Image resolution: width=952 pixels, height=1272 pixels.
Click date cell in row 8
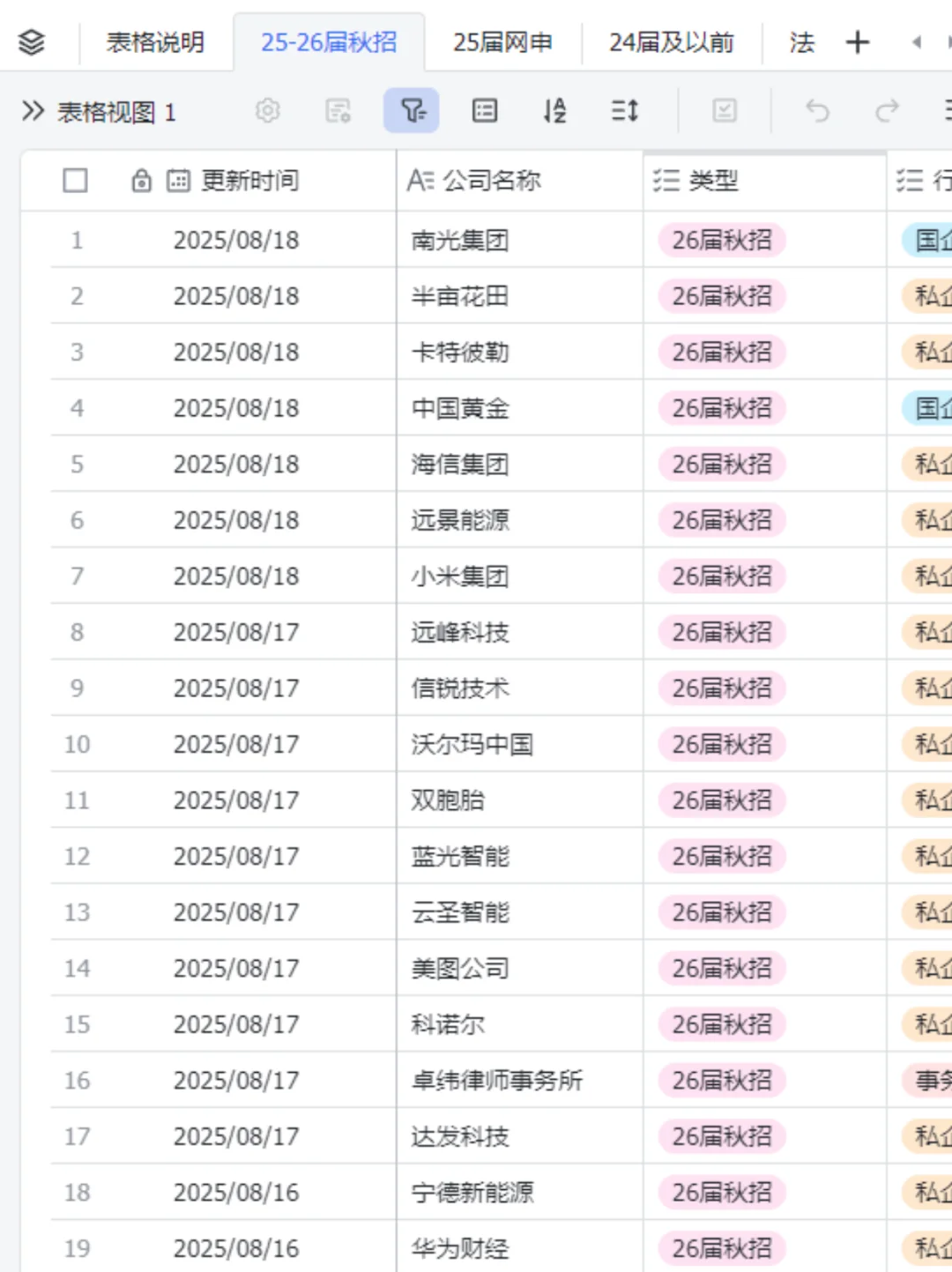pos(236,632)
